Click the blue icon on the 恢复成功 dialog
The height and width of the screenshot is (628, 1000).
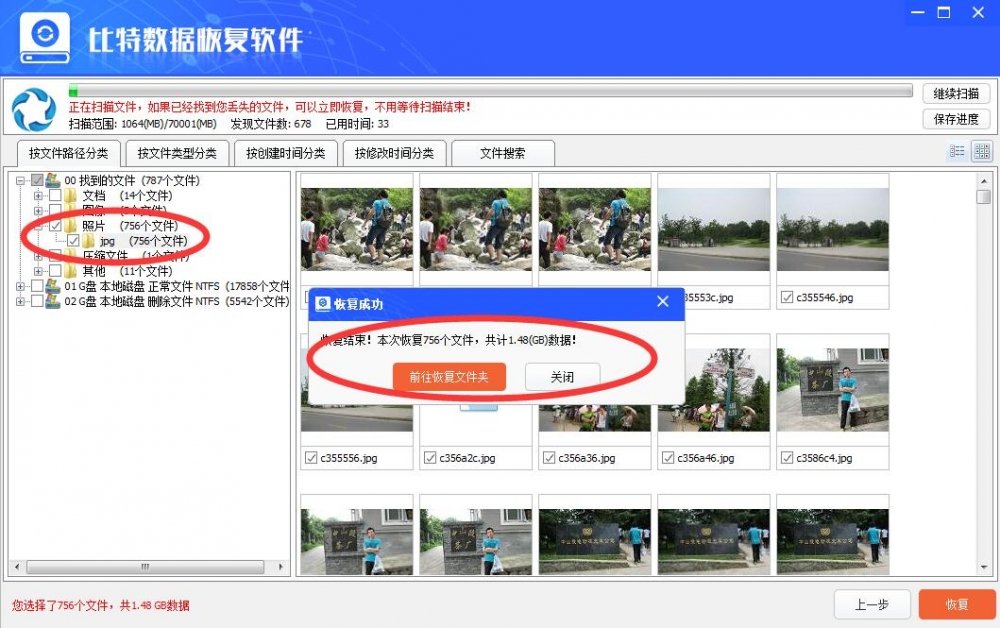(322, 302)
